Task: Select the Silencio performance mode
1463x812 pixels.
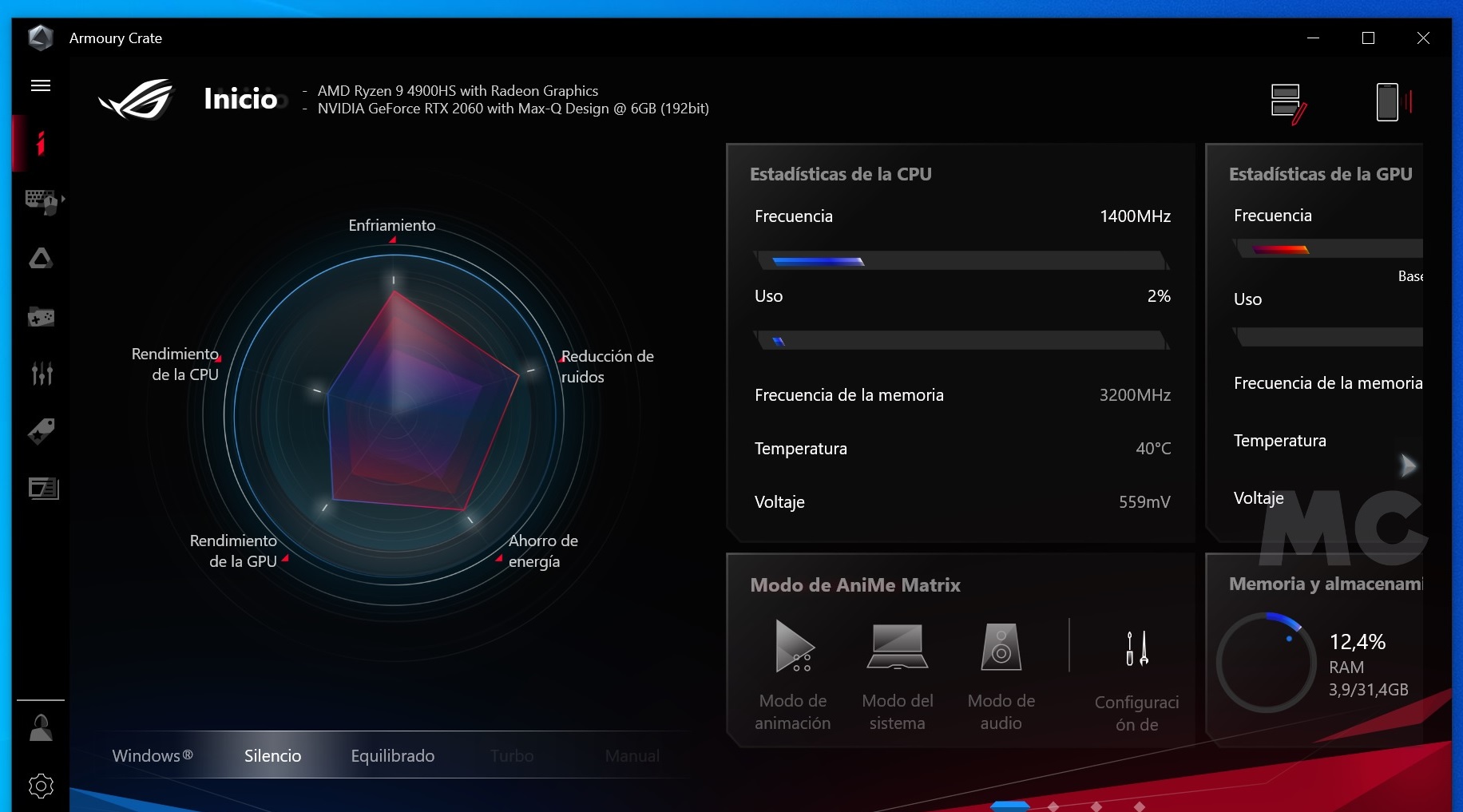Action: tap(272, 755)
